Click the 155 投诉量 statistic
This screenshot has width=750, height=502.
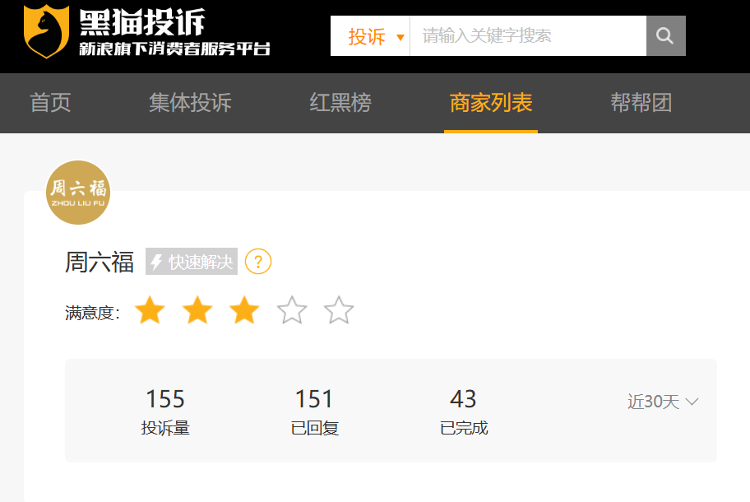[165, 412]
